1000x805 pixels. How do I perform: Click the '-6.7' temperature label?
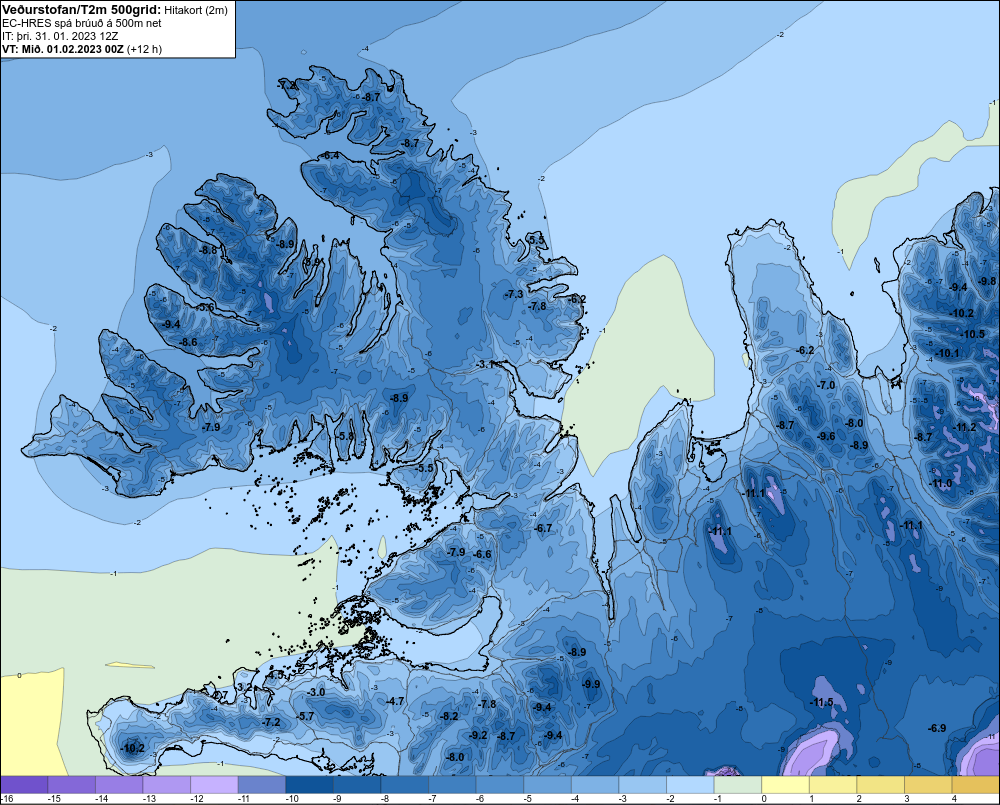(x=543, y=528)
